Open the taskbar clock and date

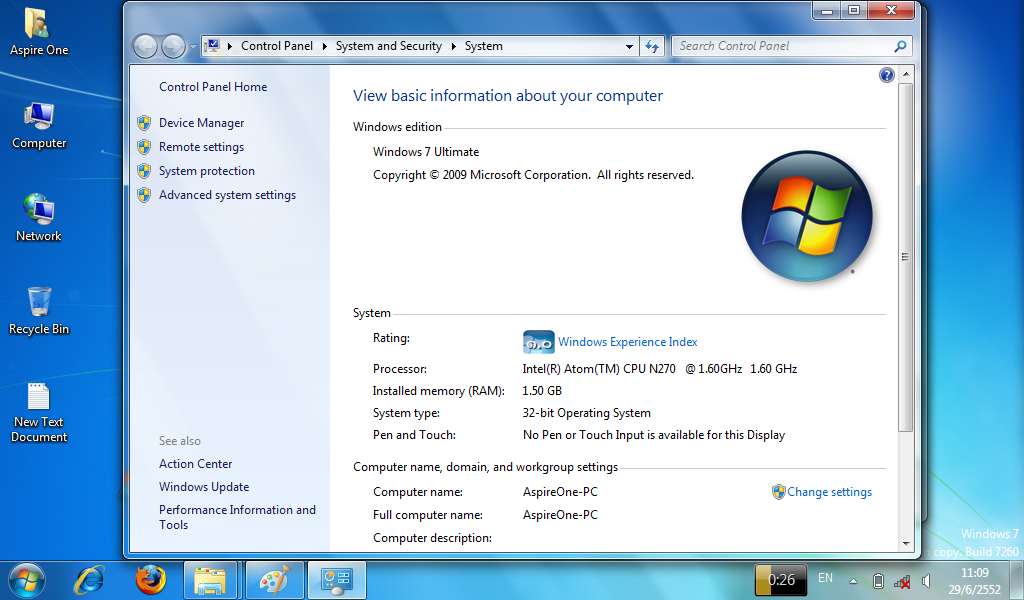point(974,581)
